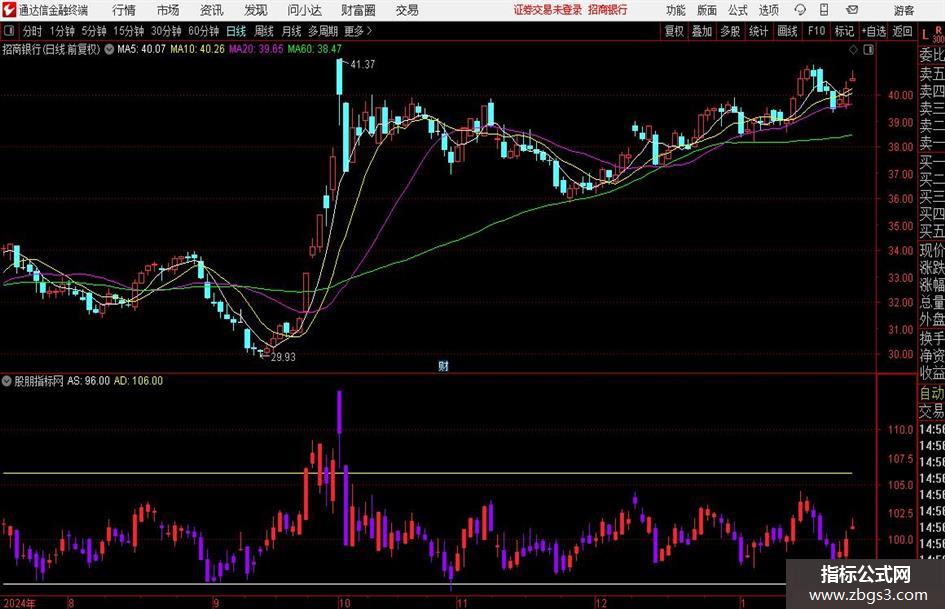Image resolution: width=945 pixels, height=609 pixels.
Task: Switch to the 15分钟 period tab
Action: (x=128, y=31)
